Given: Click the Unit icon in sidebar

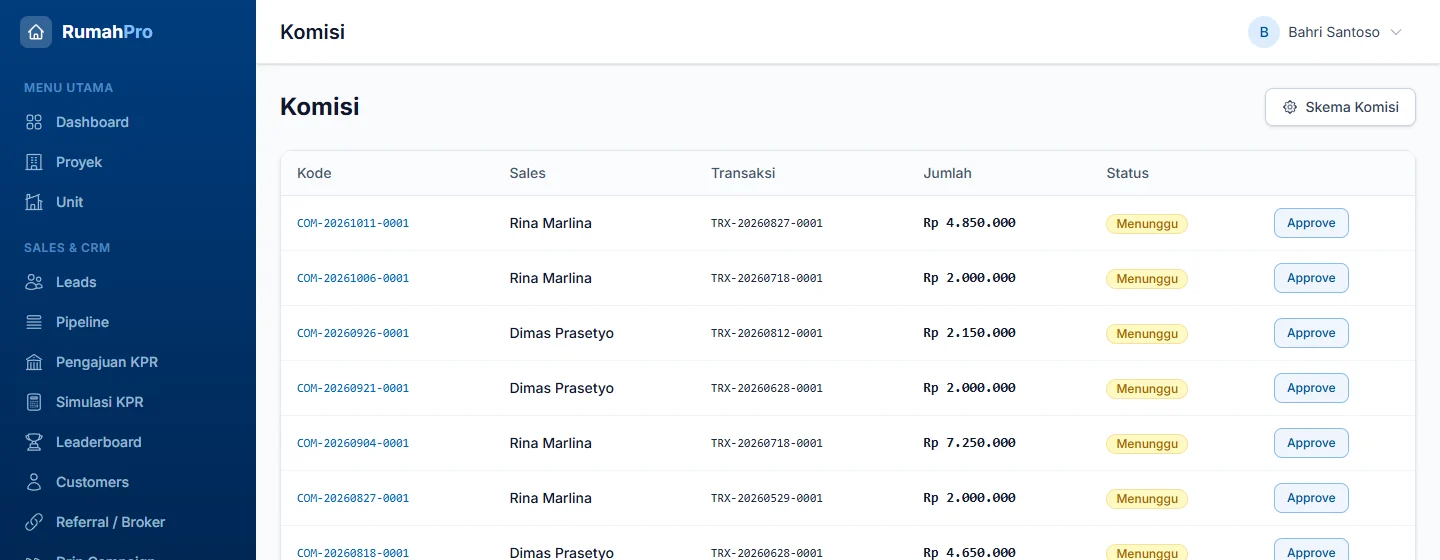Looking at the screenshot, I should 34,202.
